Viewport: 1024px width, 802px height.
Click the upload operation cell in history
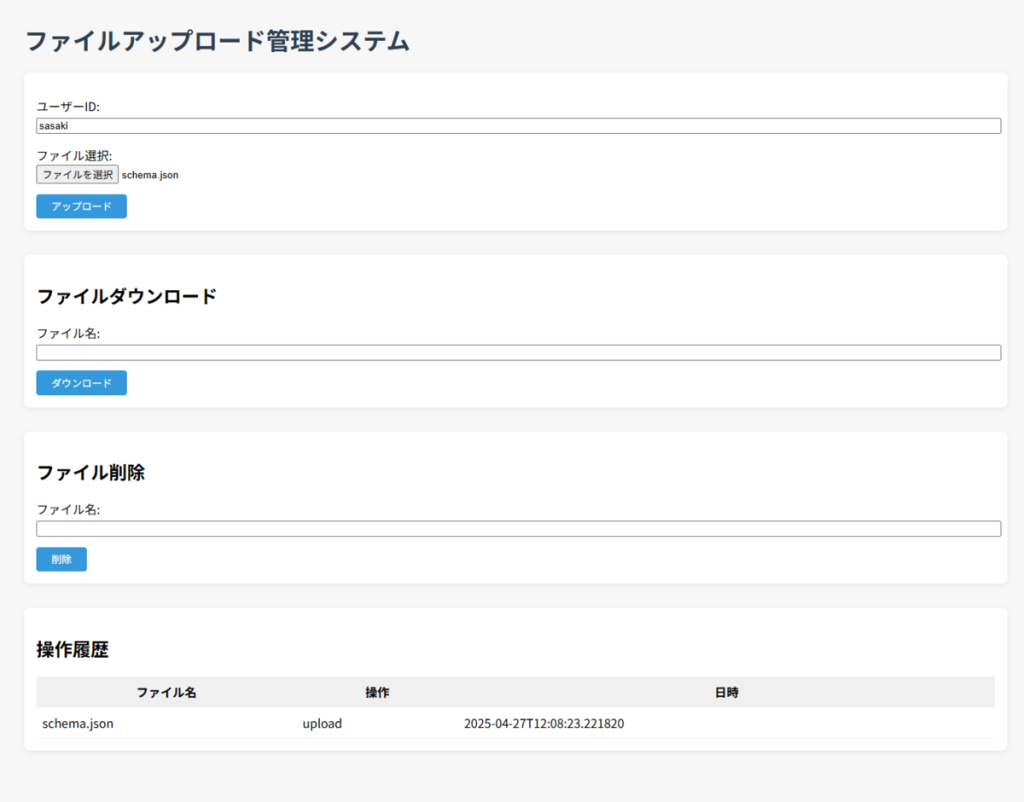coord(322,723)
